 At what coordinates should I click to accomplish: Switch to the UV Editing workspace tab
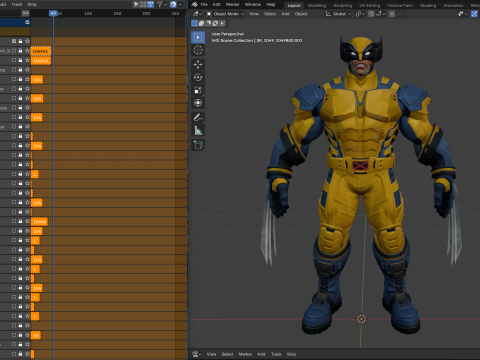[x=369, y=5]
